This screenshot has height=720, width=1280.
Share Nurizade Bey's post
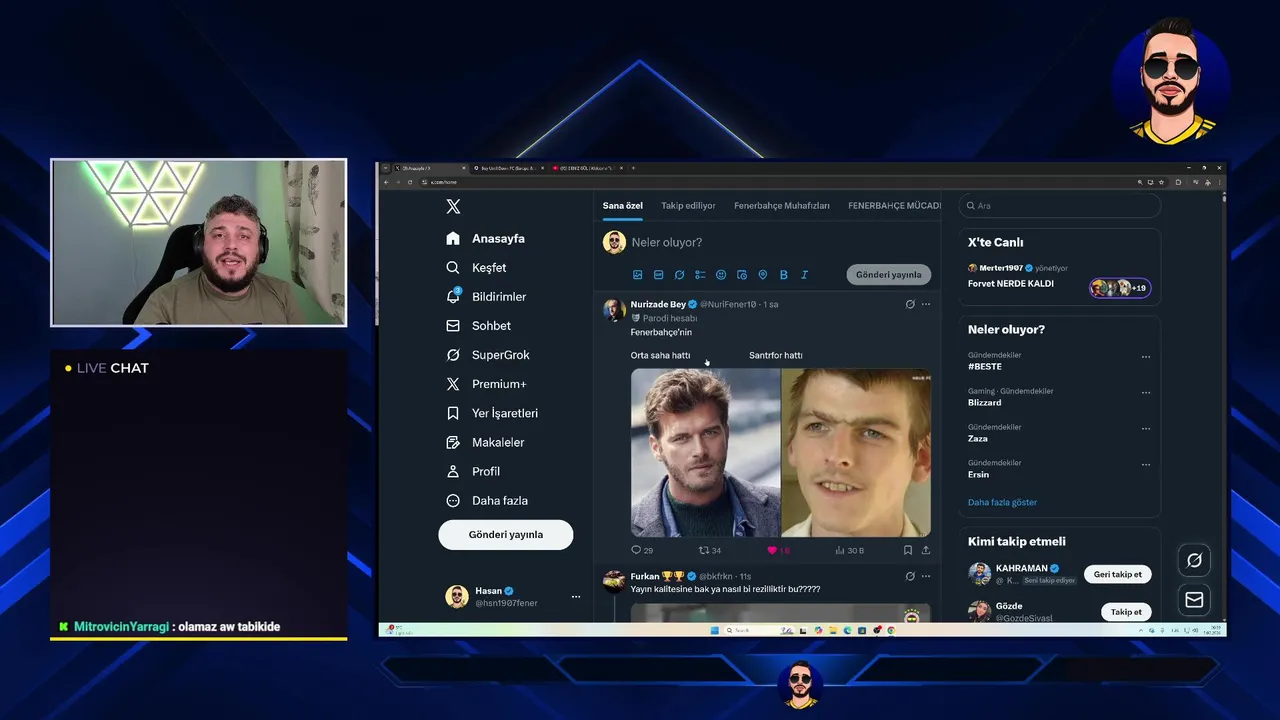pos(926,550)
